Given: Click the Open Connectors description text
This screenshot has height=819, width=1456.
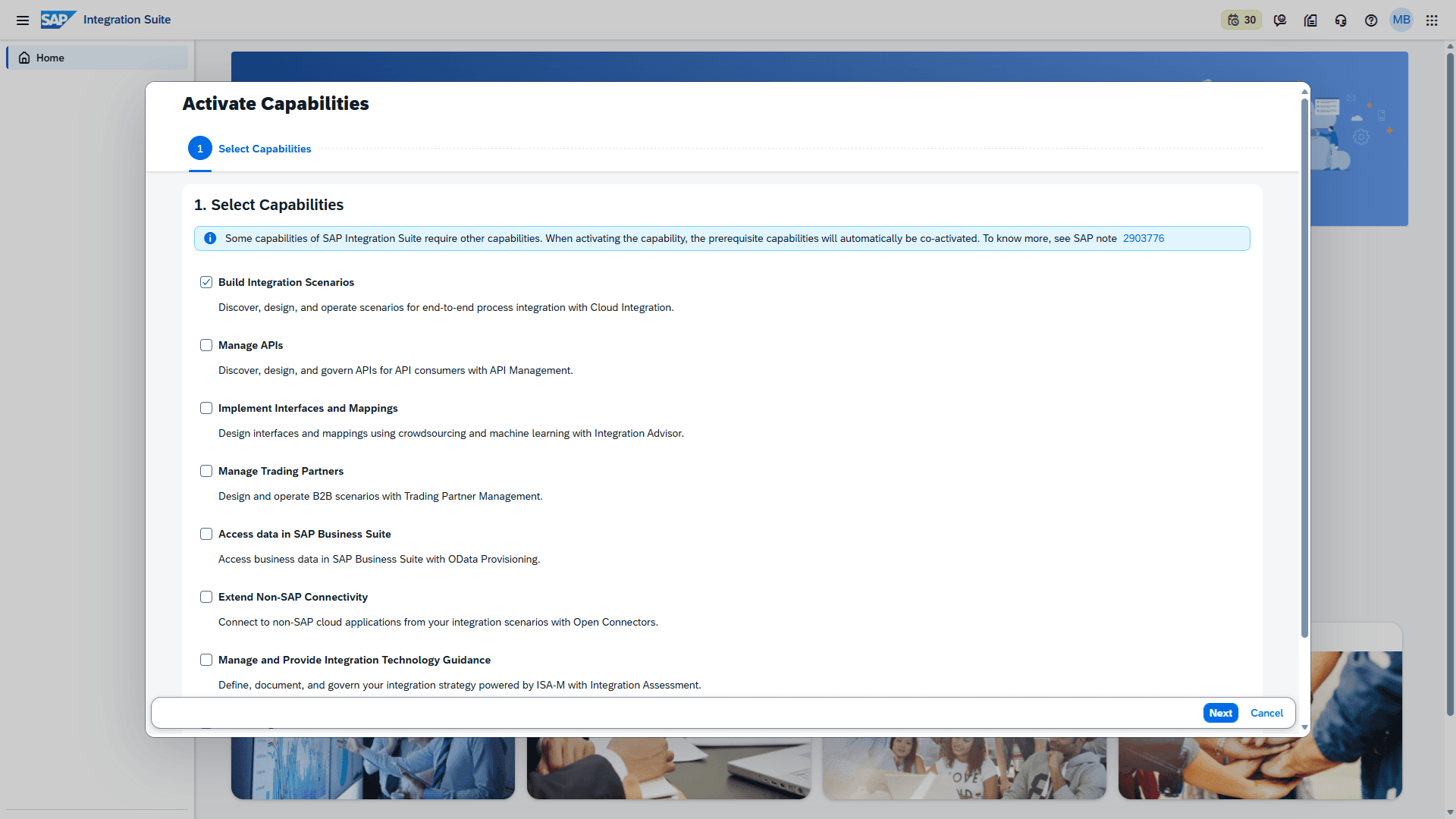Looking at the screenshot, I should point(438,622).
